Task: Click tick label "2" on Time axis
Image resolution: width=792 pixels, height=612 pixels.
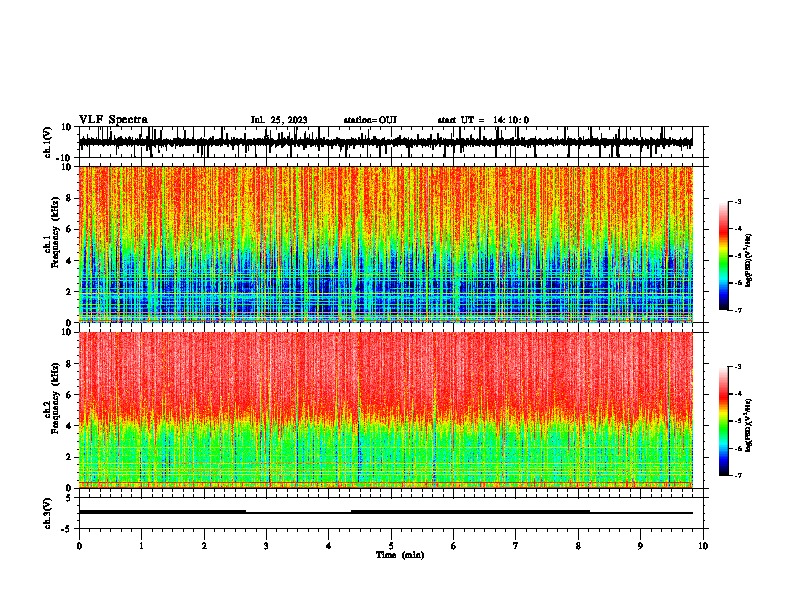Action: (x=204, y=546)
